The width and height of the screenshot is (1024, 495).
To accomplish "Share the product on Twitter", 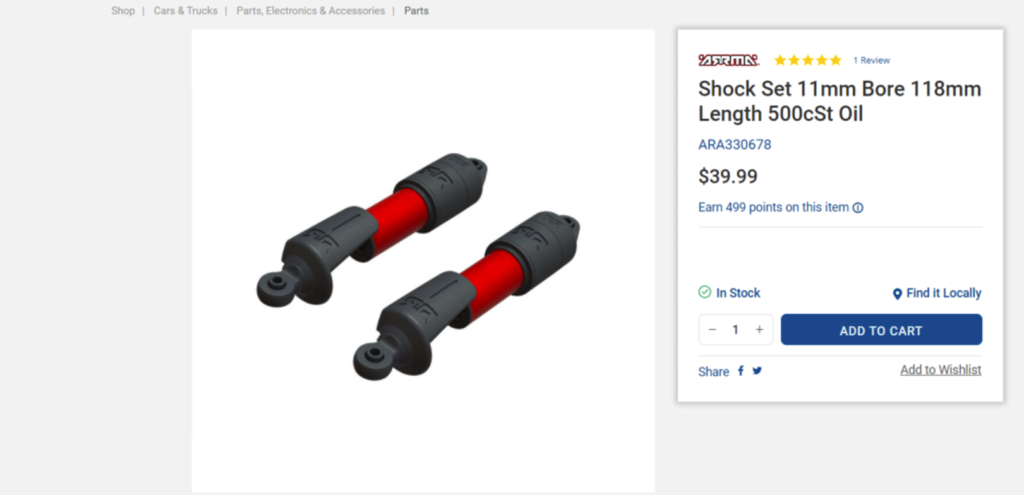I will (757, 371).
